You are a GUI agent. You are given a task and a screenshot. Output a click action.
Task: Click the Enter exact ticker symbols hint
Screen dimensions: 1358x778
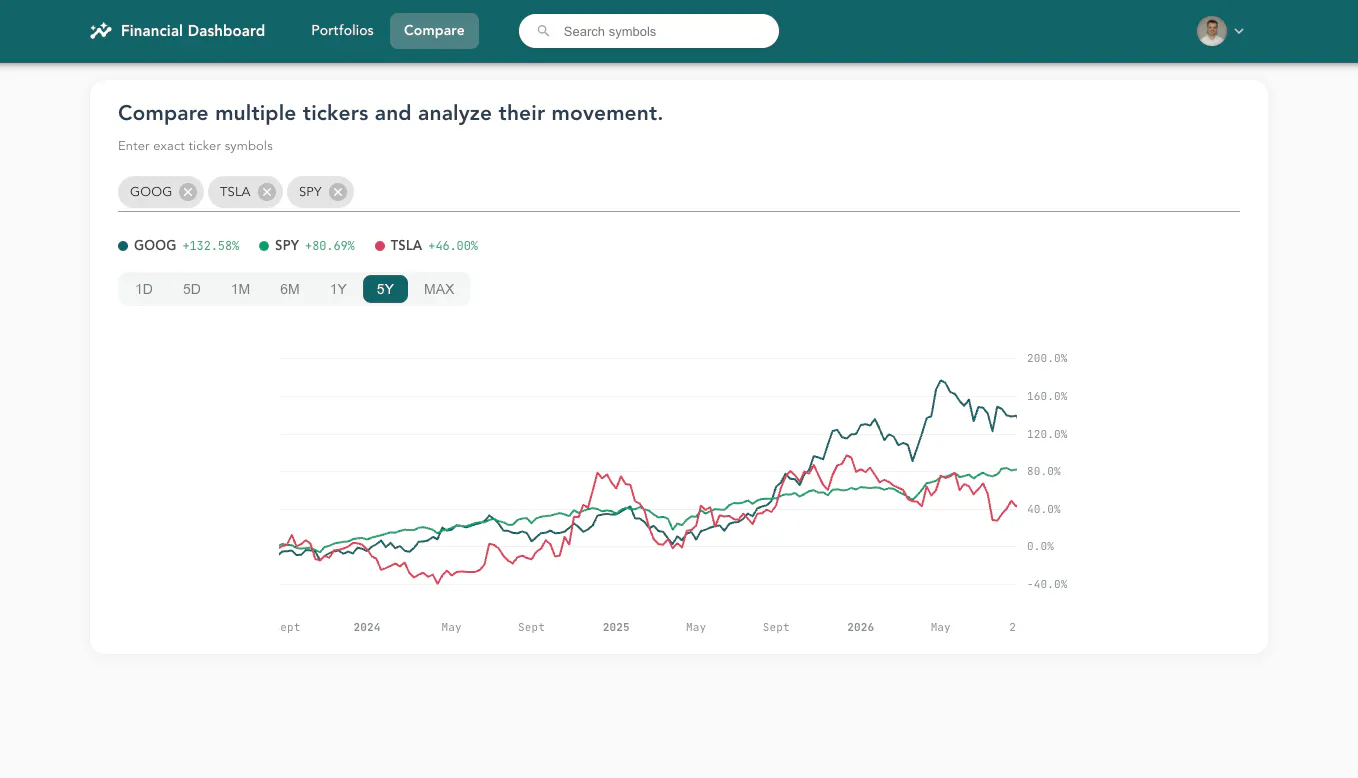195,146
